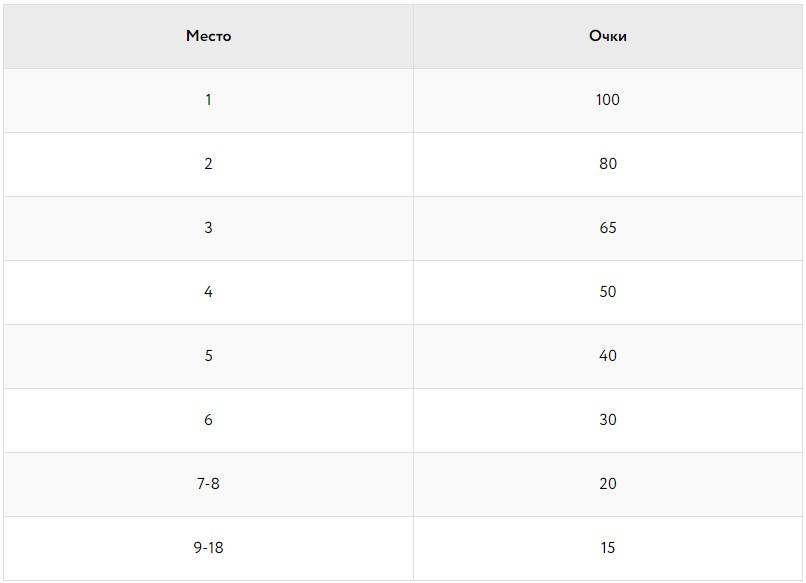Select the place 1 cell
The height and width of the screenshot is (583, 806).
point(208,100)
